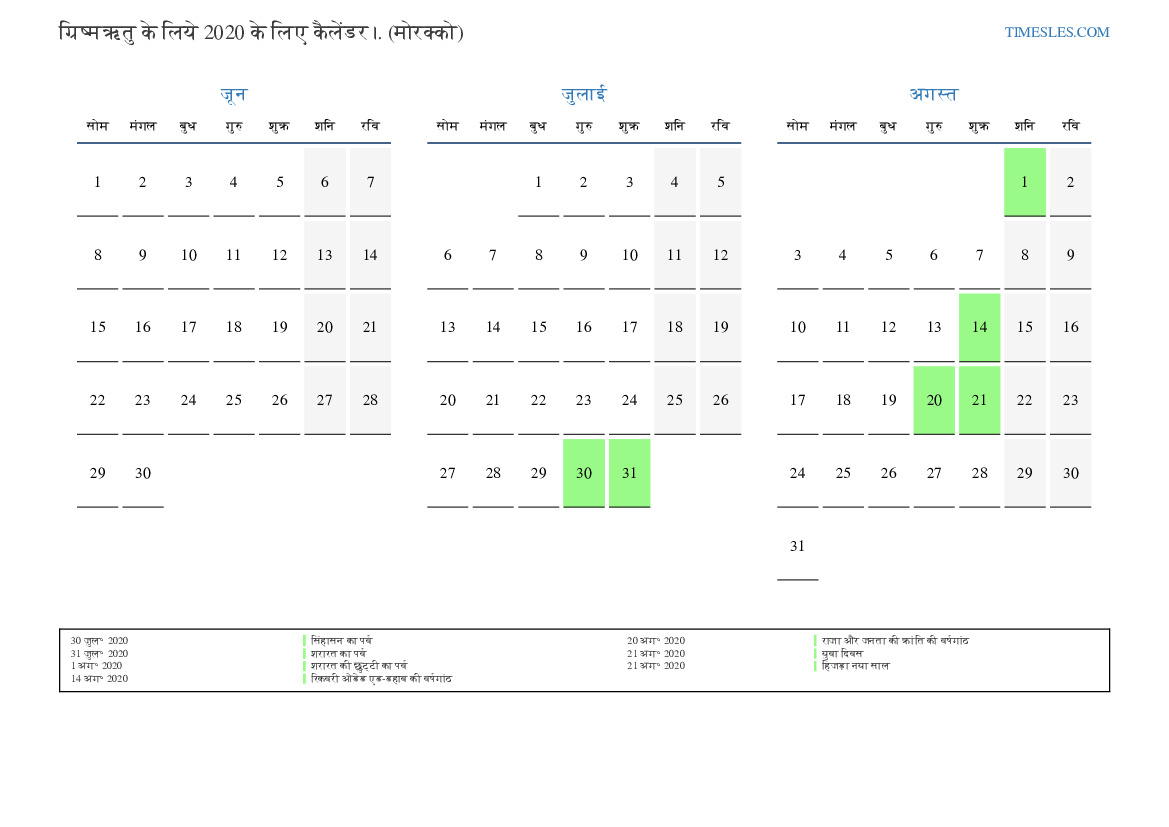Click green August 14 holiday cell
Viewport: 1169px width, 827px height.
click(979, 327)
